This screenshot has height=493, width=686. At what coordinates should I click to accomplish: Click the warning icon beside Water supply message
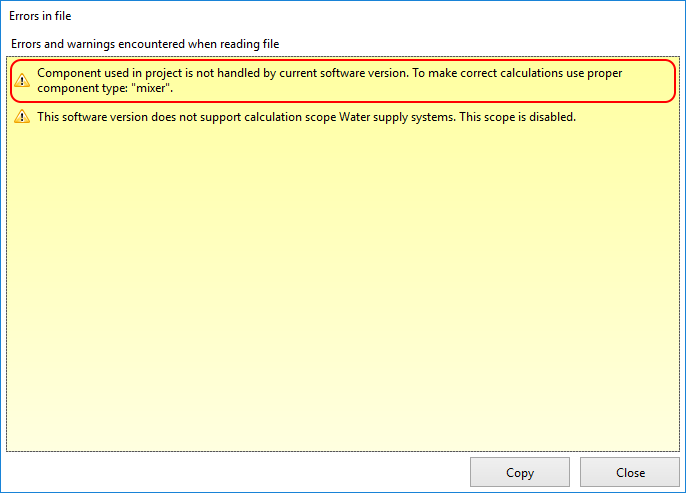pos(22,117)
